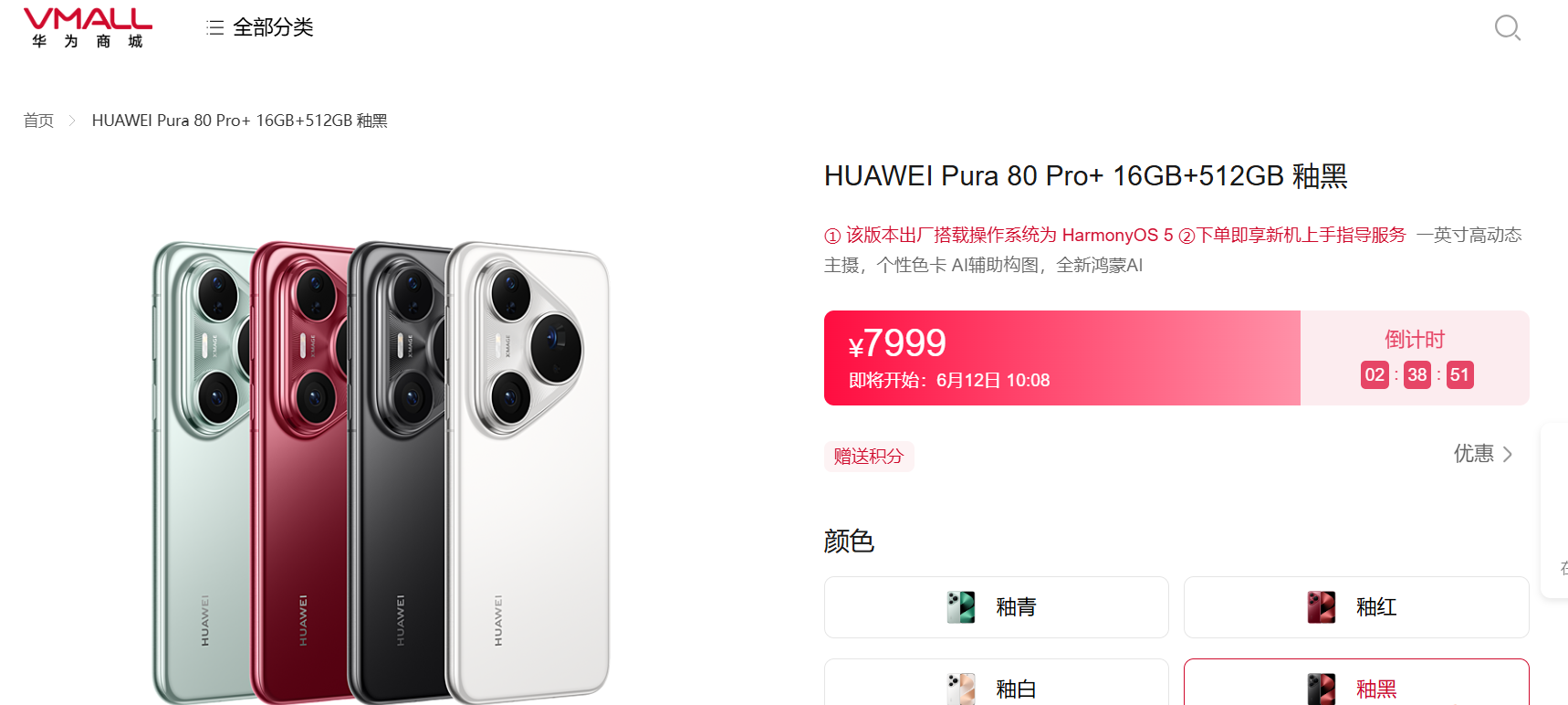Select the 釉黑 color swatch
This screenshot has height=705, width=1568.
coord(1356,682)
